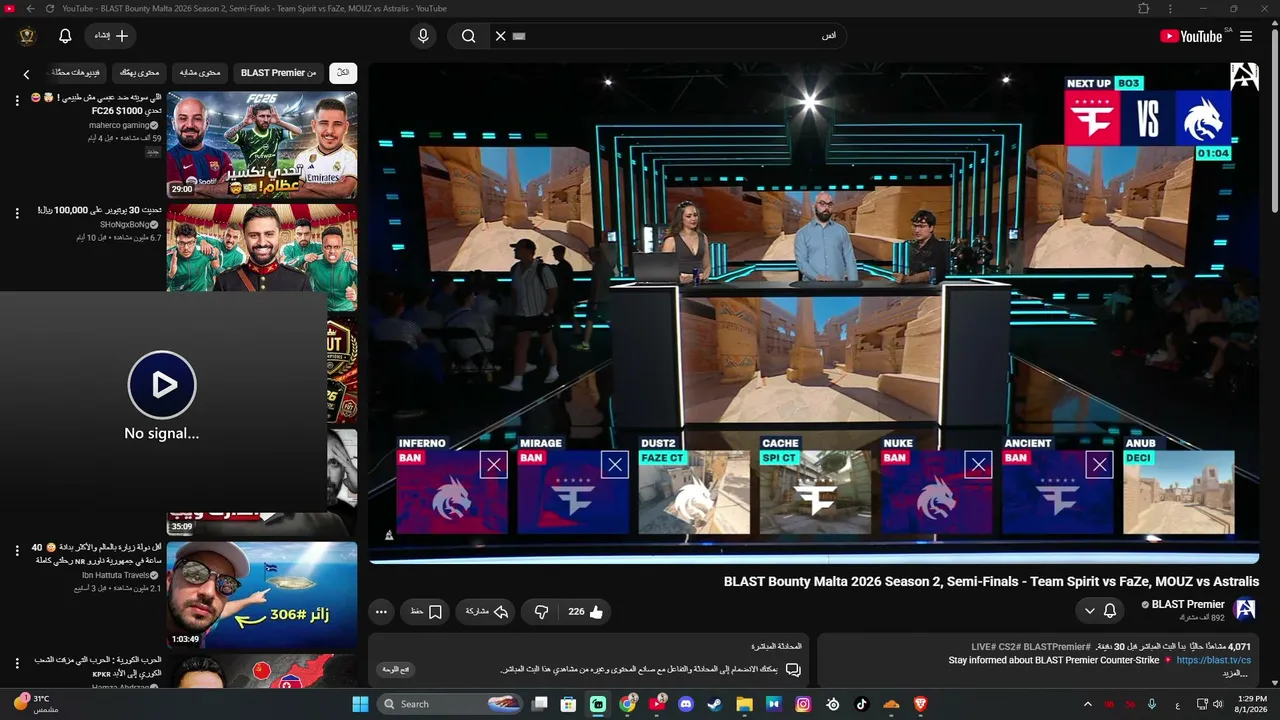Clear the search box text
Screen dimensions: 1280x720
click(x=501, y=36)
